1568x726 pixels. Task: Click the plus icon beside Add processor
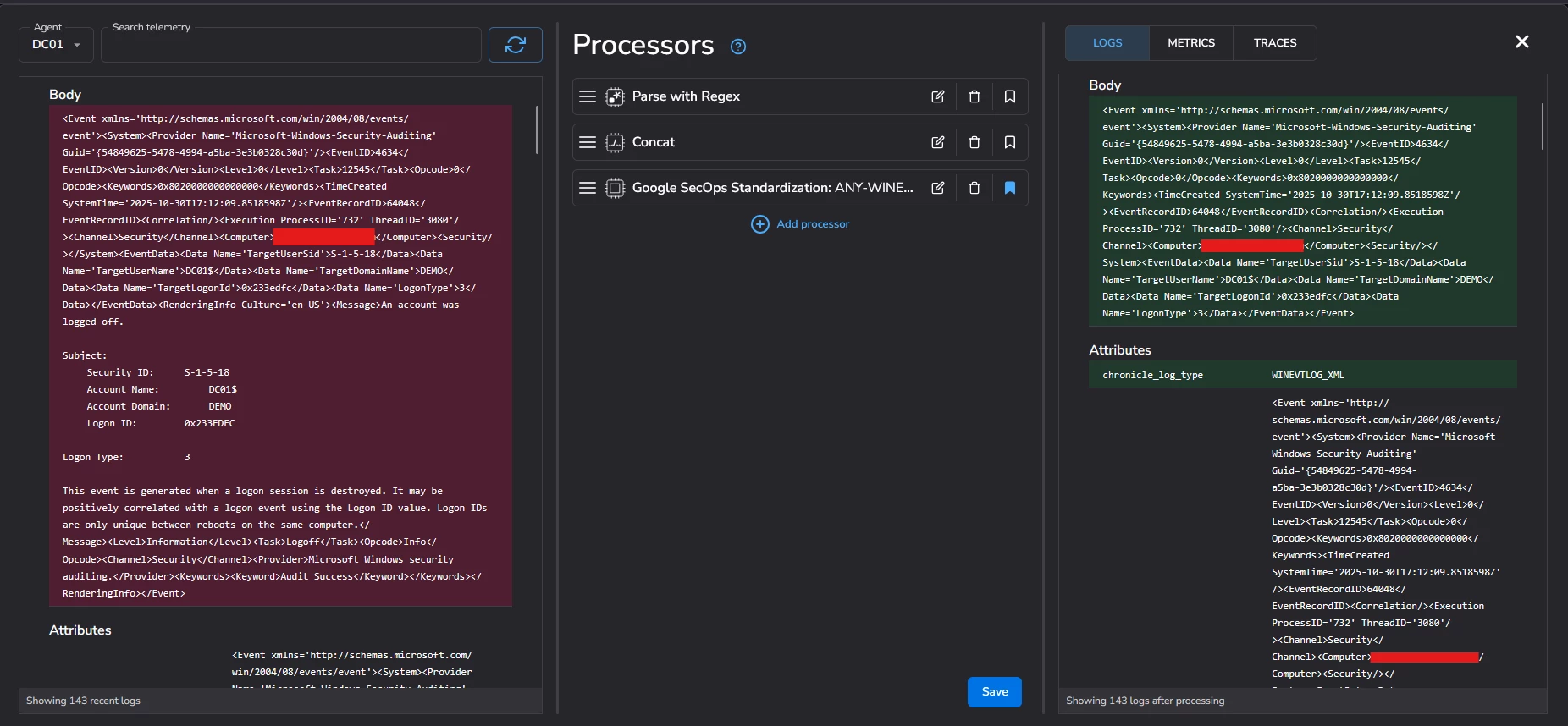(760, 224)
